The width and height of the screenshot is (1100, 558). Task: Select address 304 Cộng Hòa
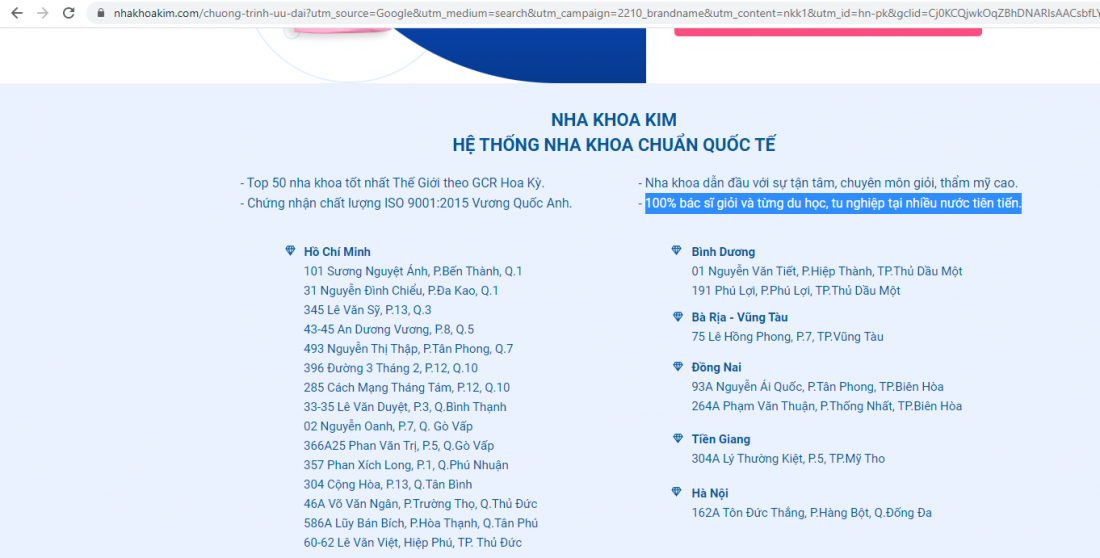point(388,484)
